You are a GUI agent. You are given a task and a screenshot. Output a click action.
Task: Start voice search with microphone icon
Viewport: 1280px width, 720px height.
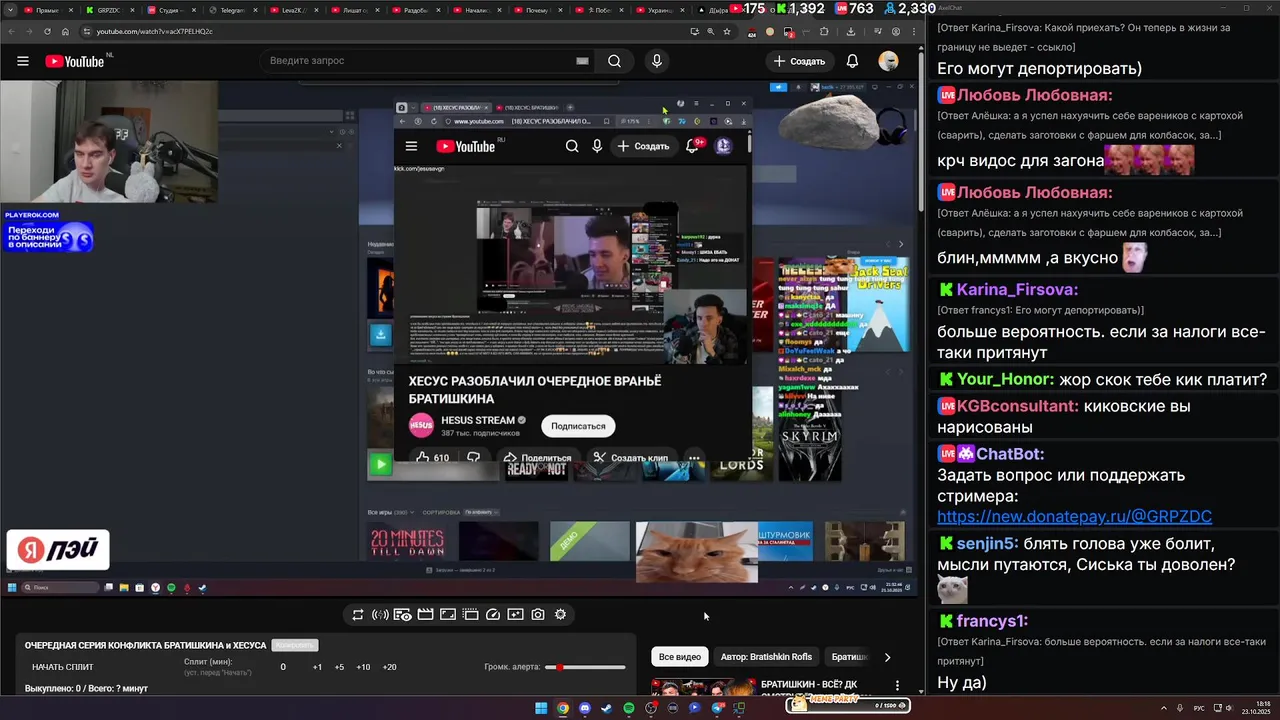pyautogui.click(x=656, y=61)
